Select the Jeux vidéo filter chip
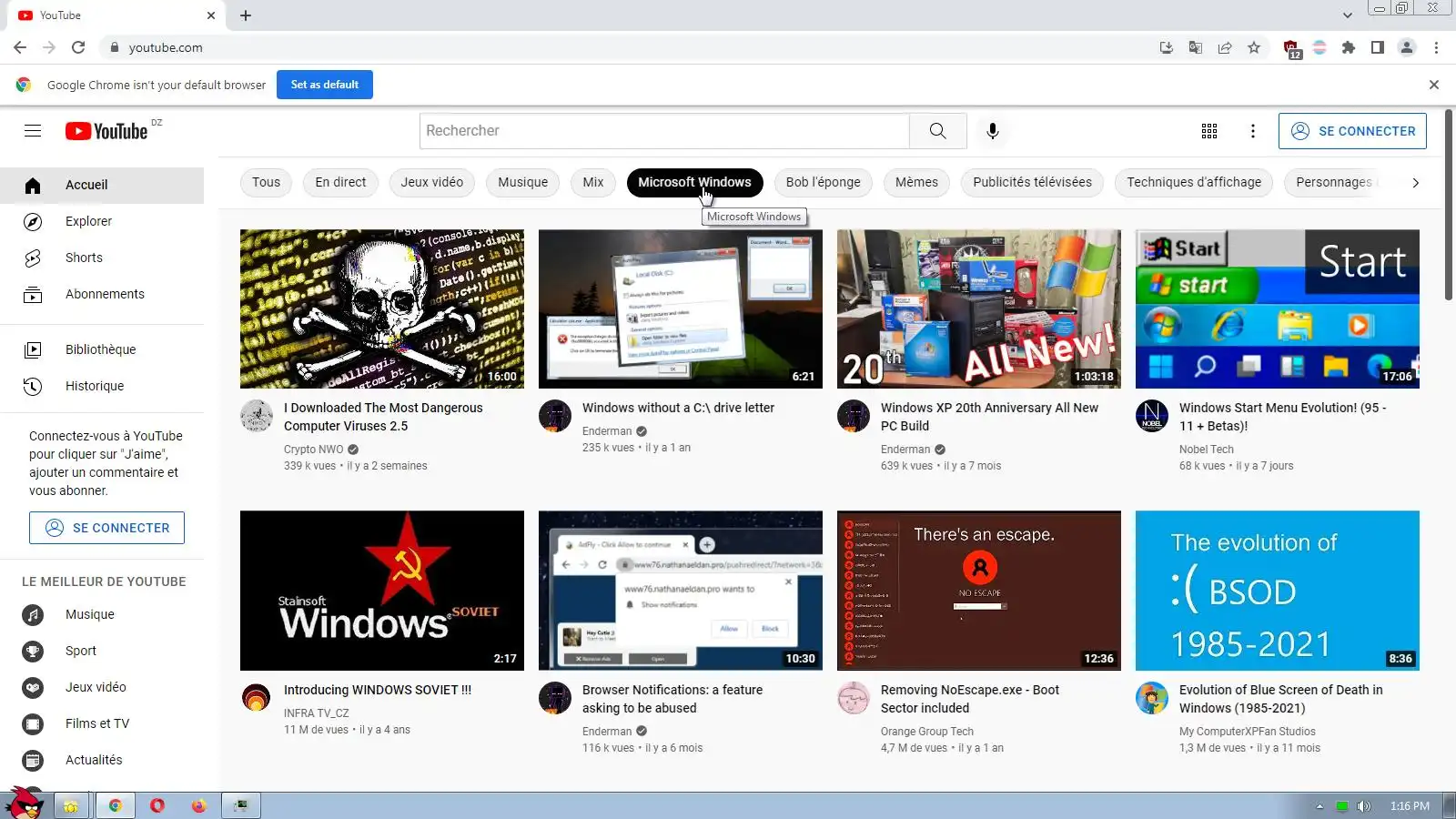 pos(432,182)
